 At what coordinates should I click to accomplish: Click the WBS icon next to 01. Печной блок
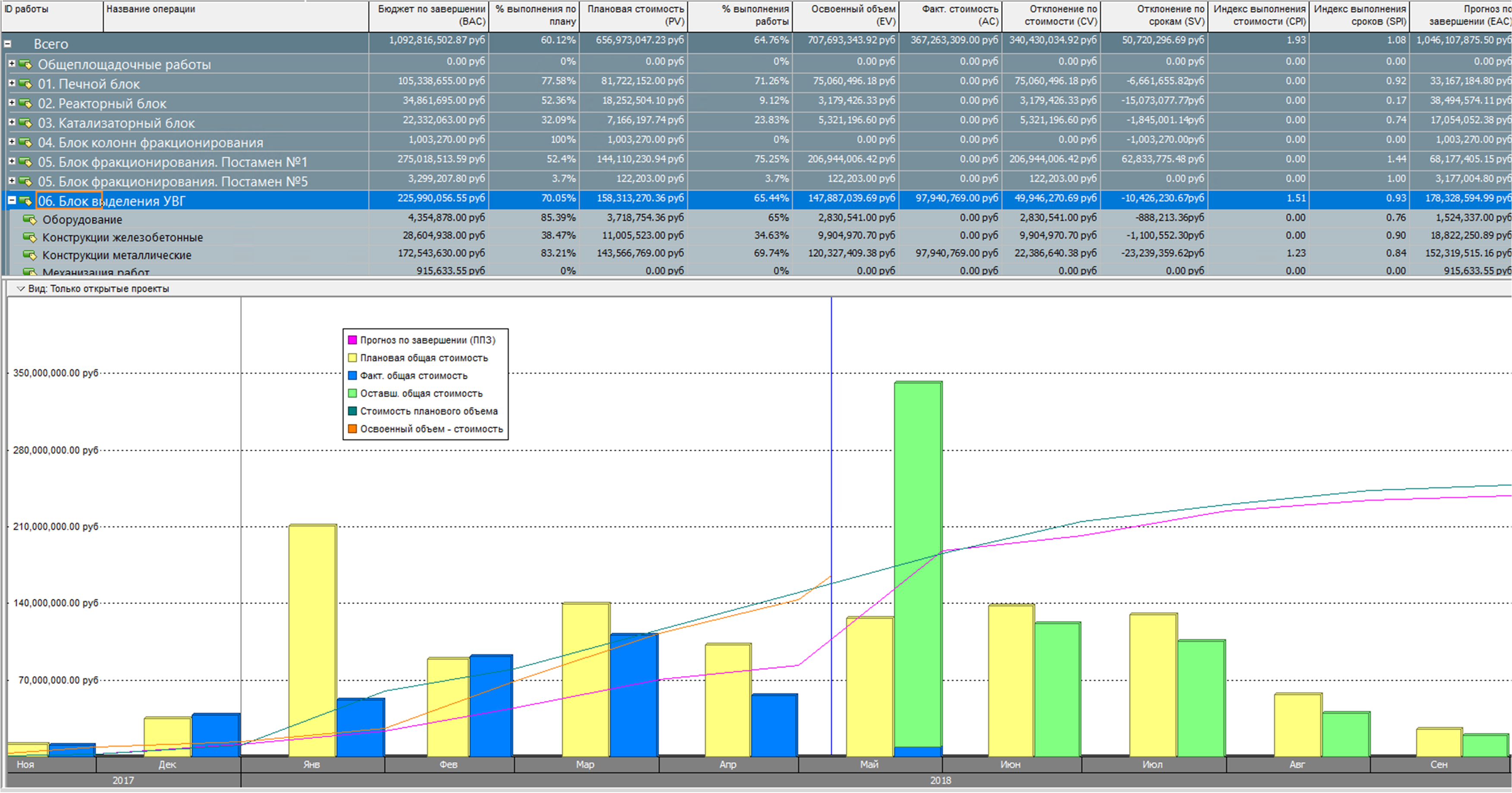tap(25, 84)
